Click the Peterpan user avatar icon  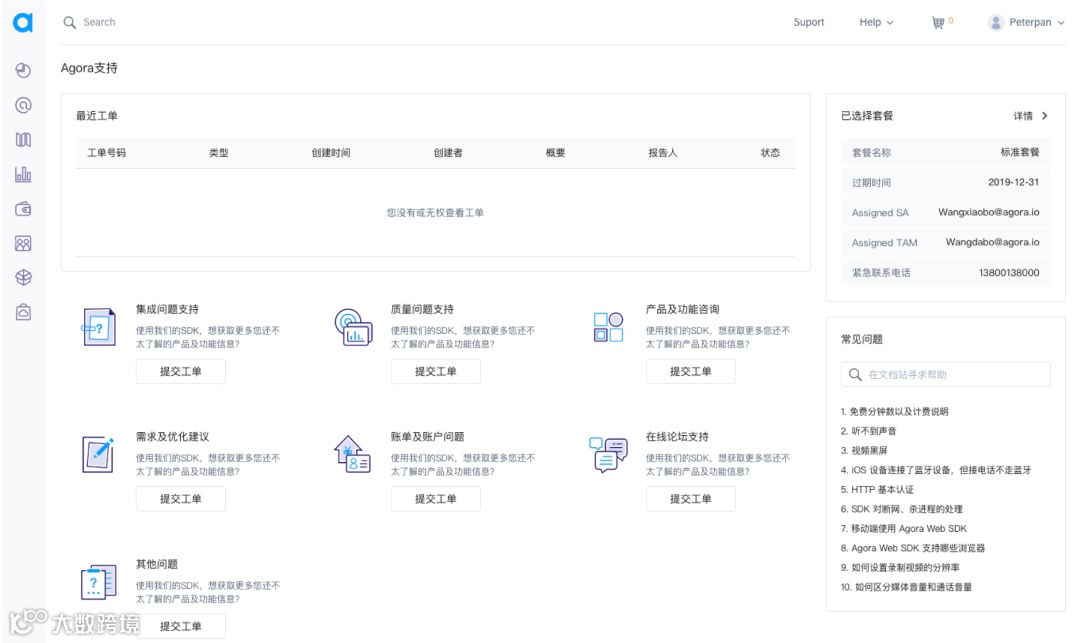(995, 23)
